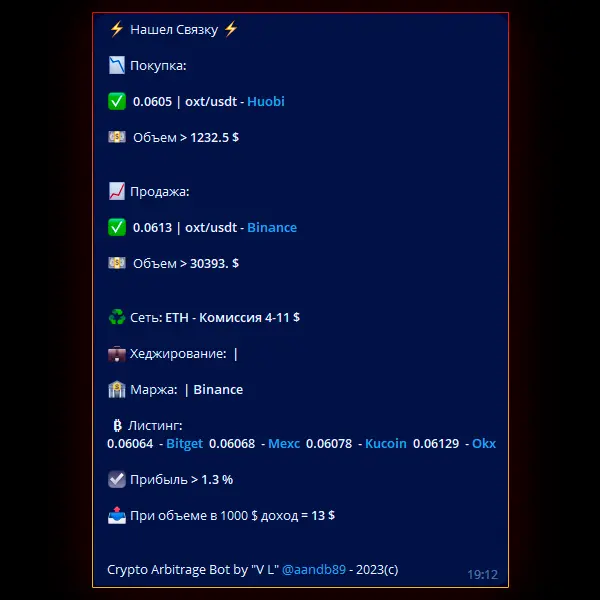Image resolution: width=600 pixels, height=600 pixels.
Task: Click the down-chart emoji next to Покупка
Action: click(x=117, y=65)
